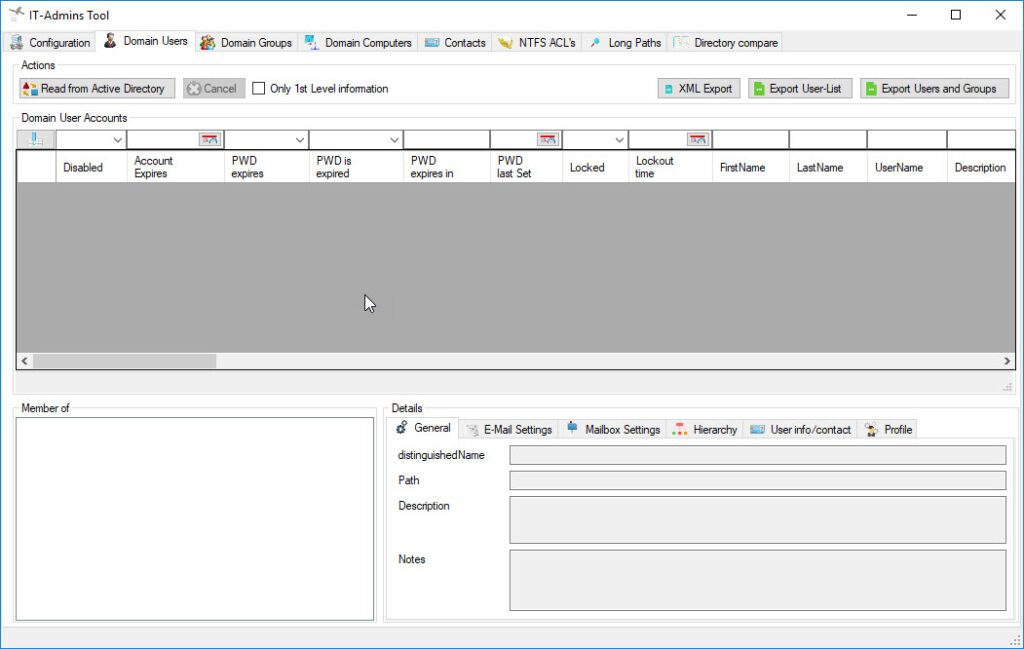This screenshot has width=1024, height=649.
Task: Sort by the LastName column header
Action: (819, 168)
